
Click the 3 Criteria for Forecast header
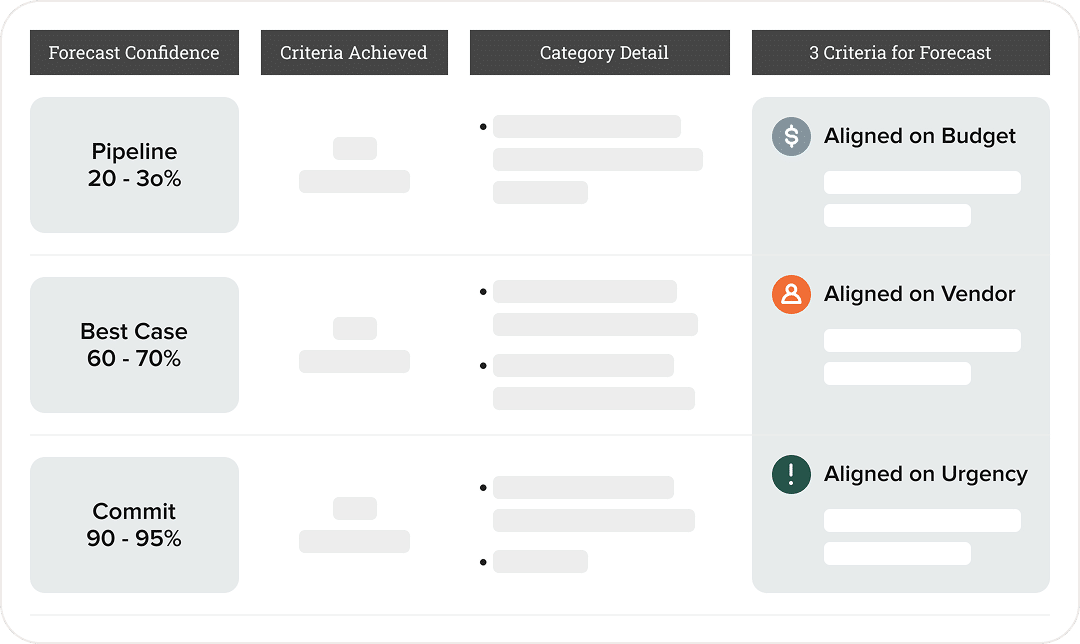coord(900,52)
